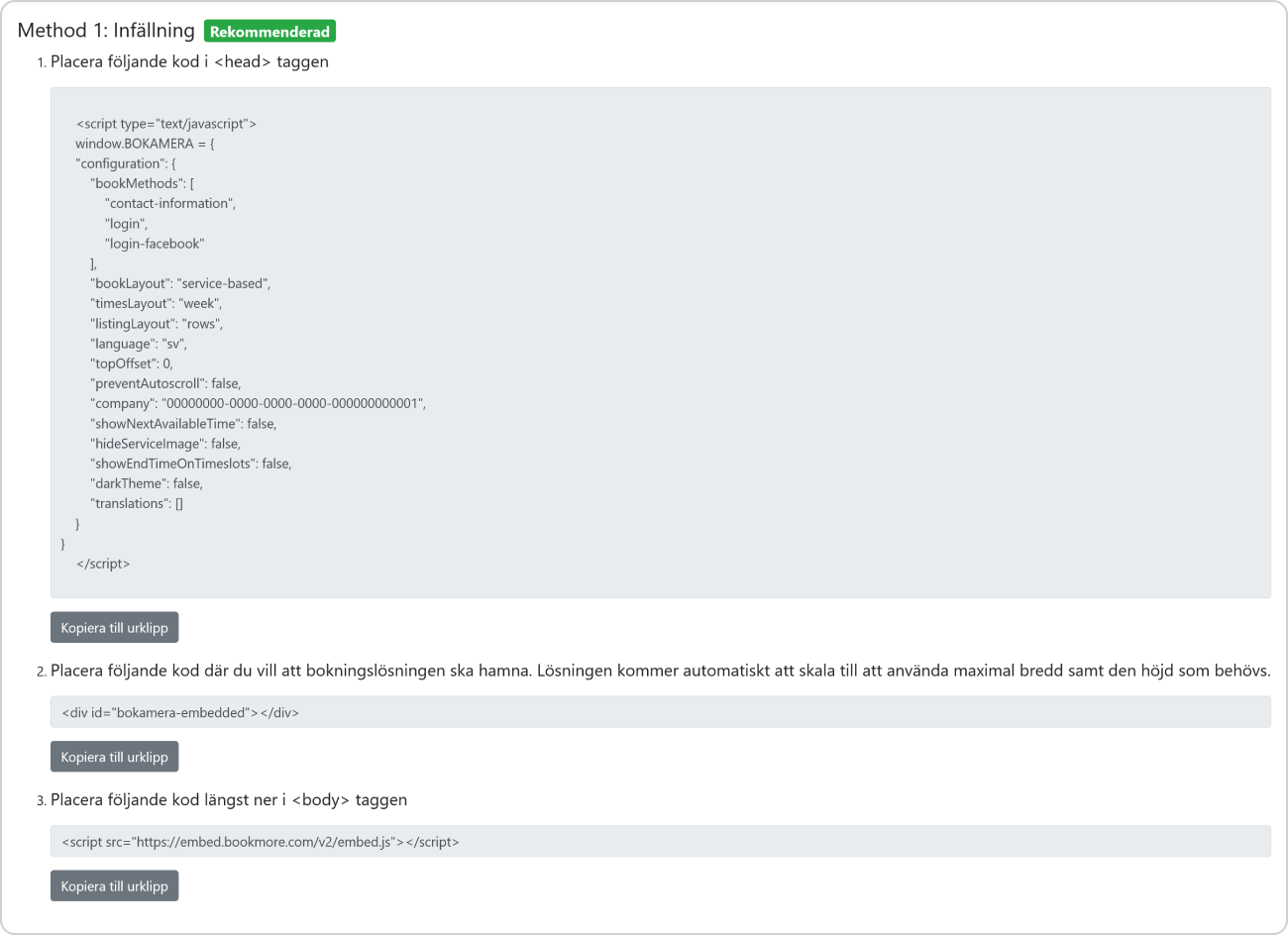Click the company UUID line in the code

pos(258,403)
